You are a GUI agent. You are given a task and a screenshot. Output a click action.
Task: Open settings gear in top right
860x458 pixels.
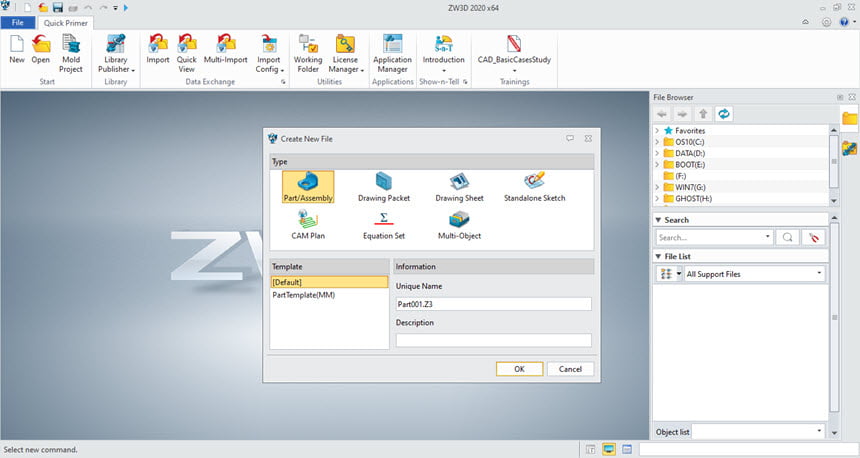tap(826, 22)
